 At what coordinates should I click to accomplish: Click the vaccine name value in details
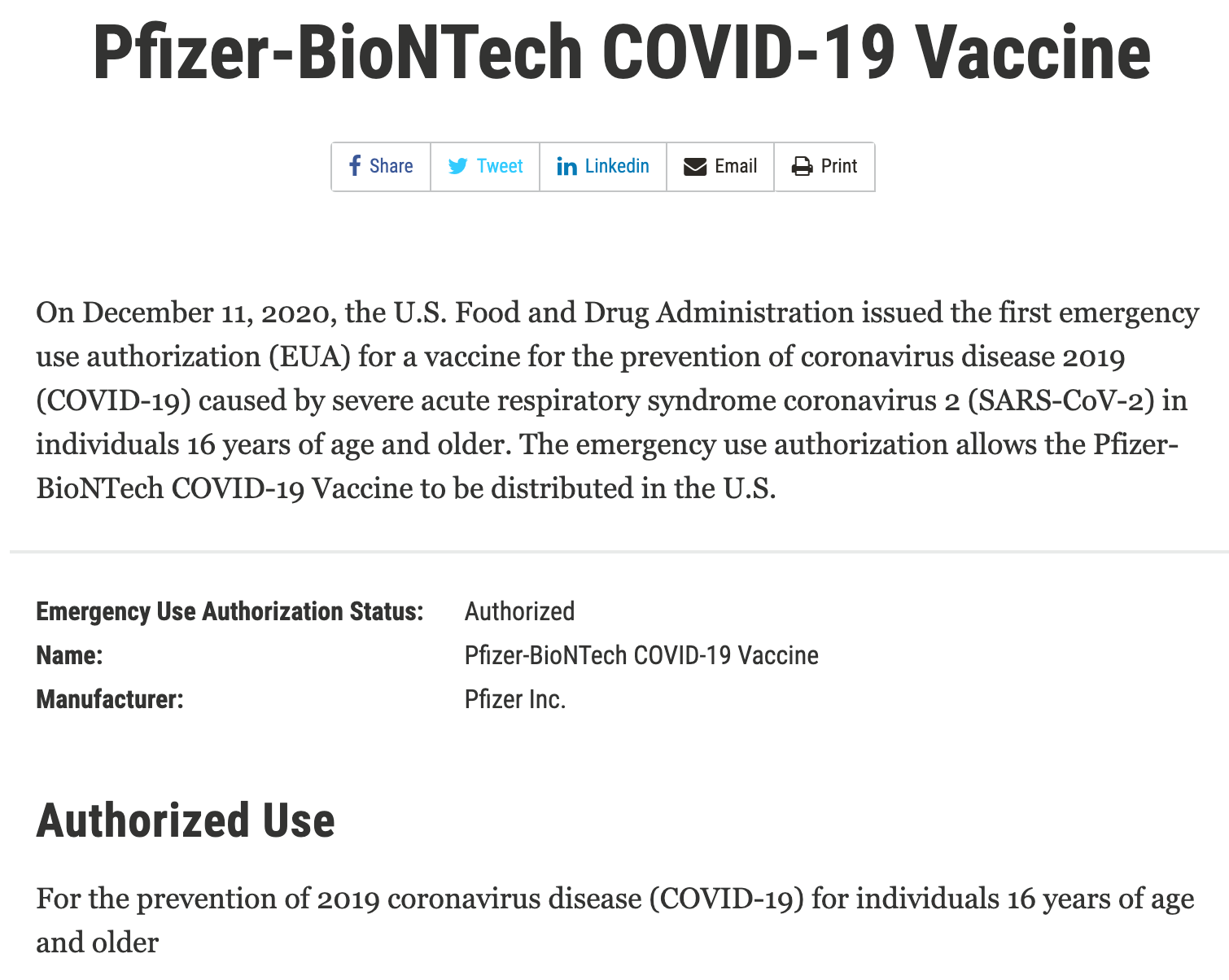click(x=641, y=655)
